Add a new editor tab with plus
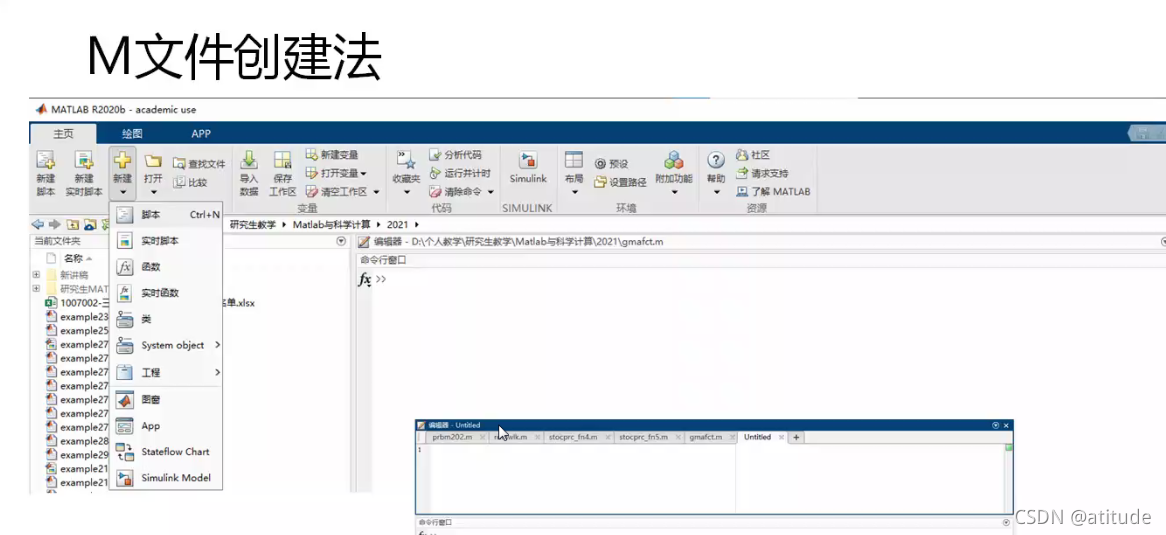The image size is (1166, 535). tap(796, 438)
